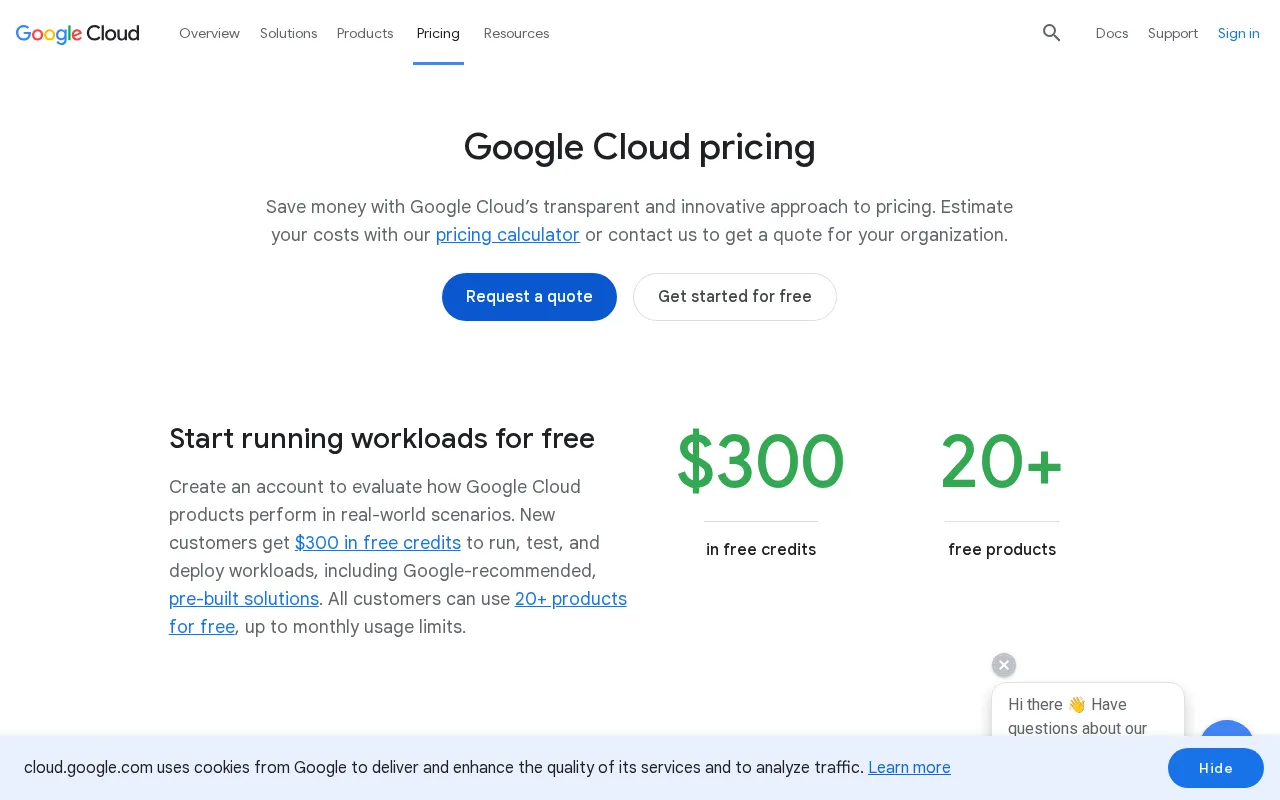Click Sign in
Viewport: 1280px width, 800px height.
[1238, 33]
